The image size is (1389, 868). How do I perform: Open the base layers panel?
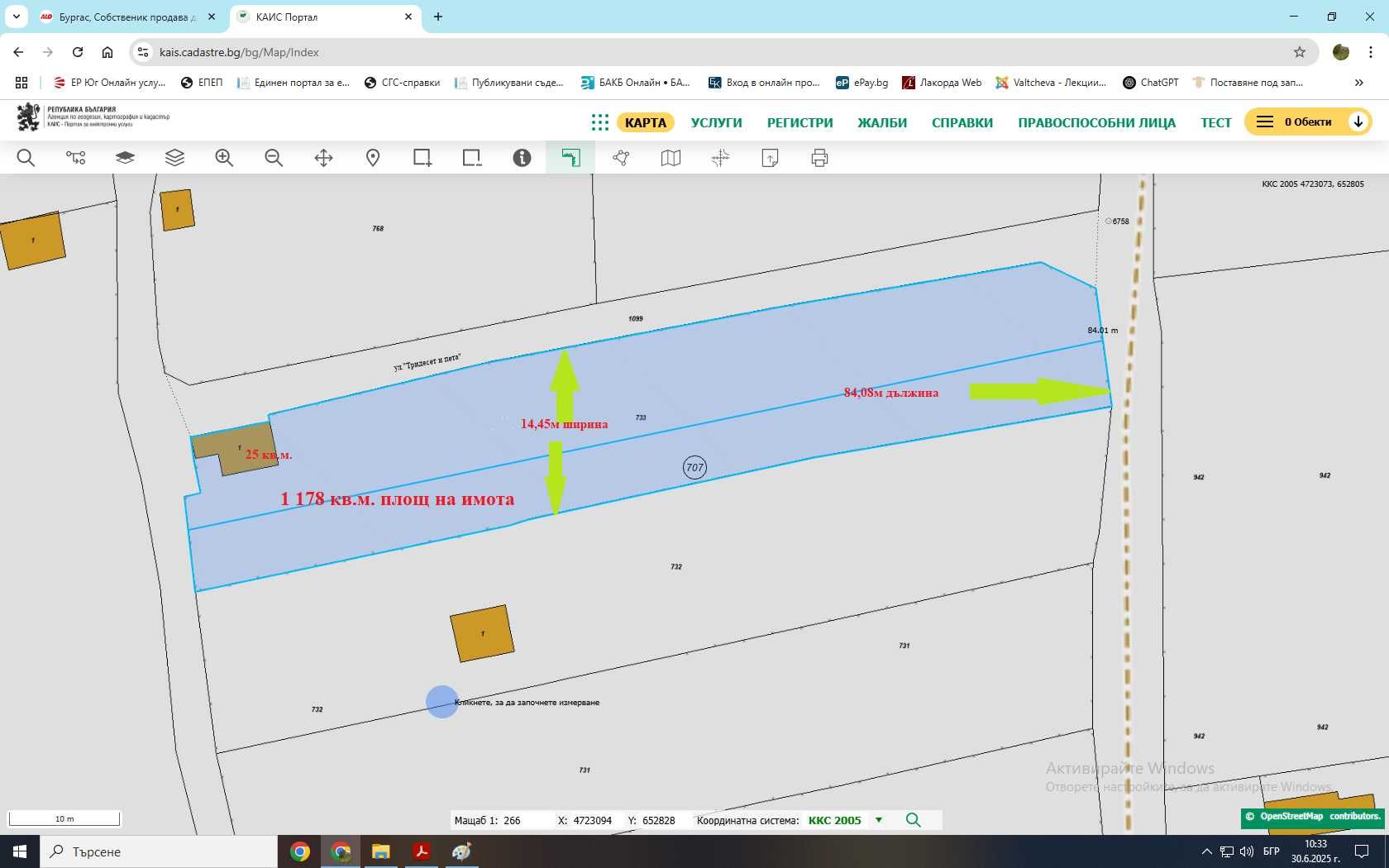click(125, 158)
